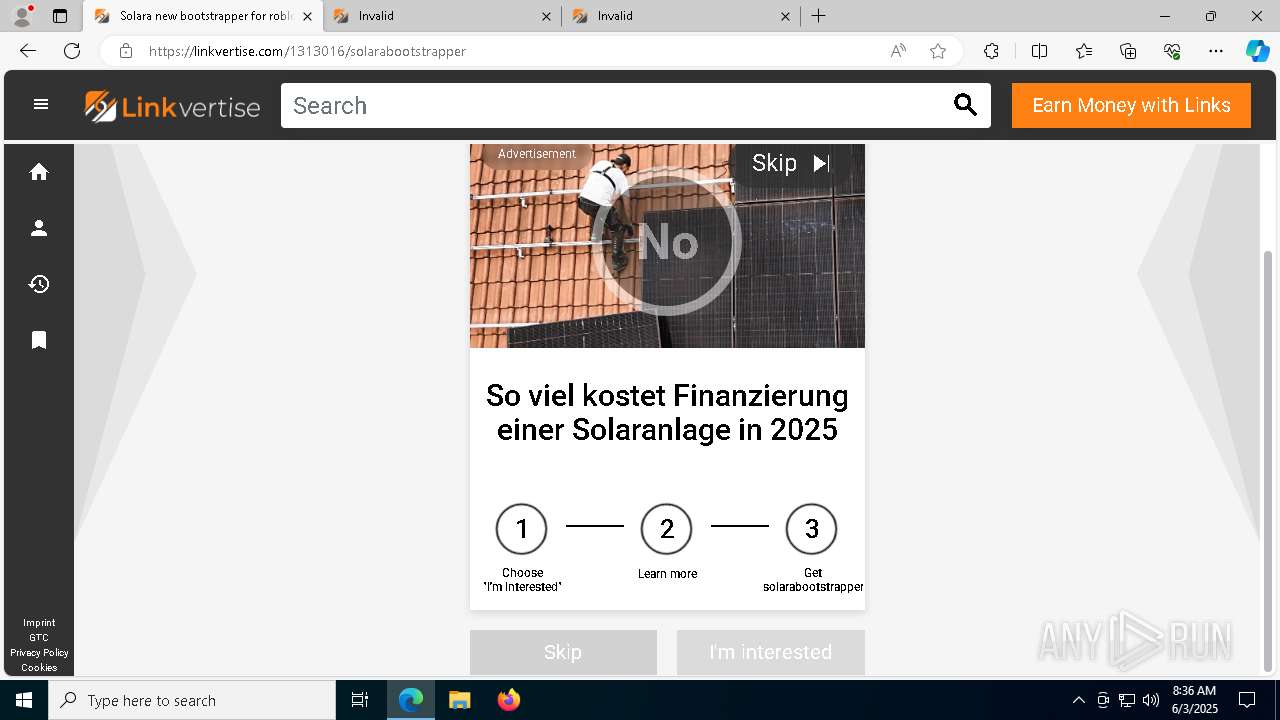
Task: Click the solar panel ad image
Action: [667, 246]
